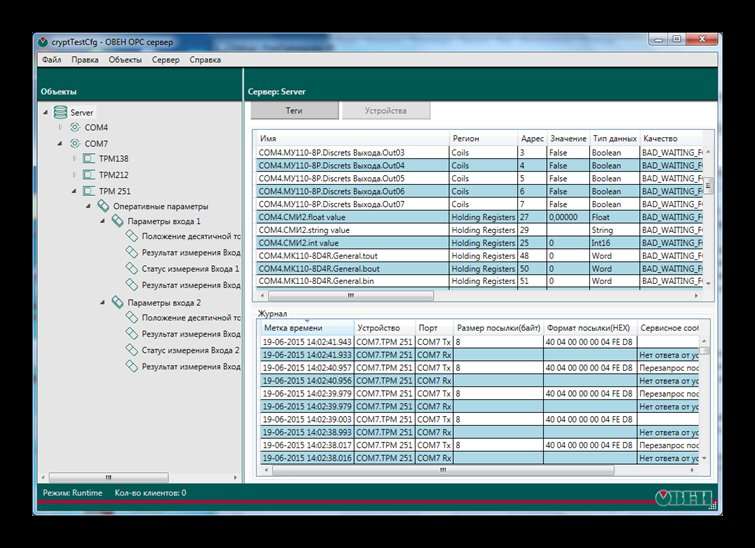Image resolution: width=755 pixels, height=548 pixels.
Task: Collapse Параметры входа 2 node
Action: [x=103, y=302]
